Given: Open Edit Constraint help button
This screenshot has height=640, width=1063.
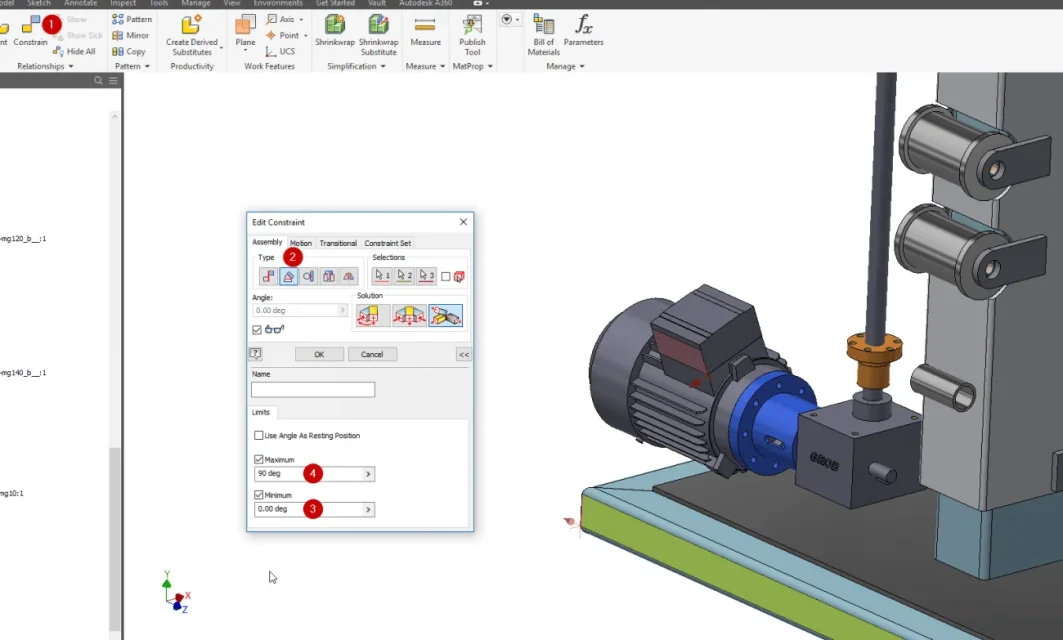Looking at the screenshot, I should (256, 354).
